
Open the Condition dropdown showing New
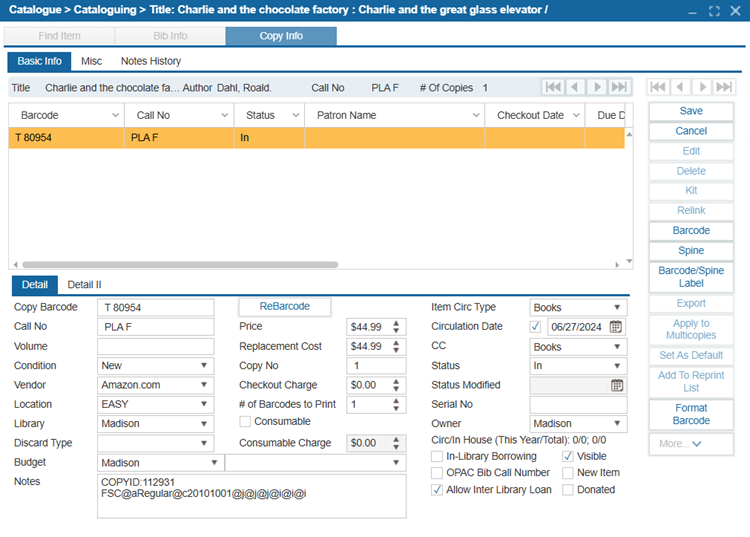(x=155, y=365)
